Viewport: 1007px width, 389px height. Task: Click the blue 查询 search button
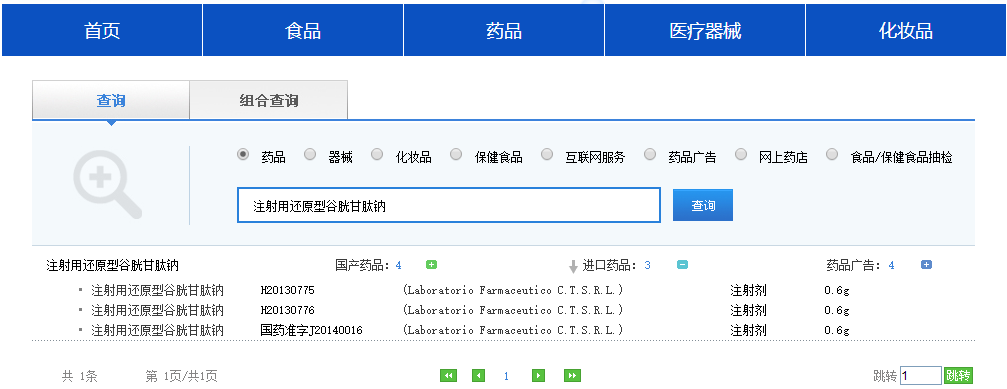[703, 205]
